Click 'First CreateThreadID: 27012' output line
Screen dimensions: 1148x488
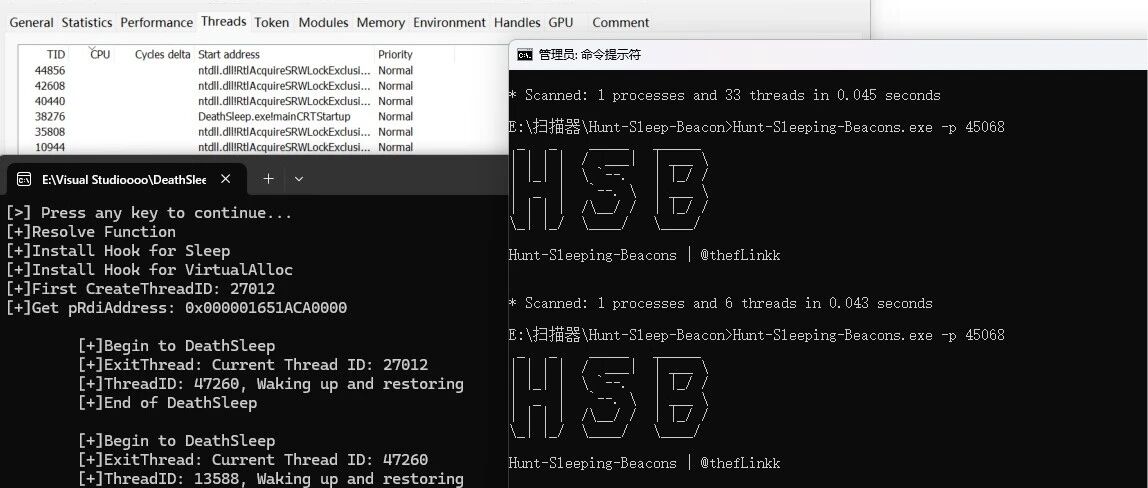141,289
